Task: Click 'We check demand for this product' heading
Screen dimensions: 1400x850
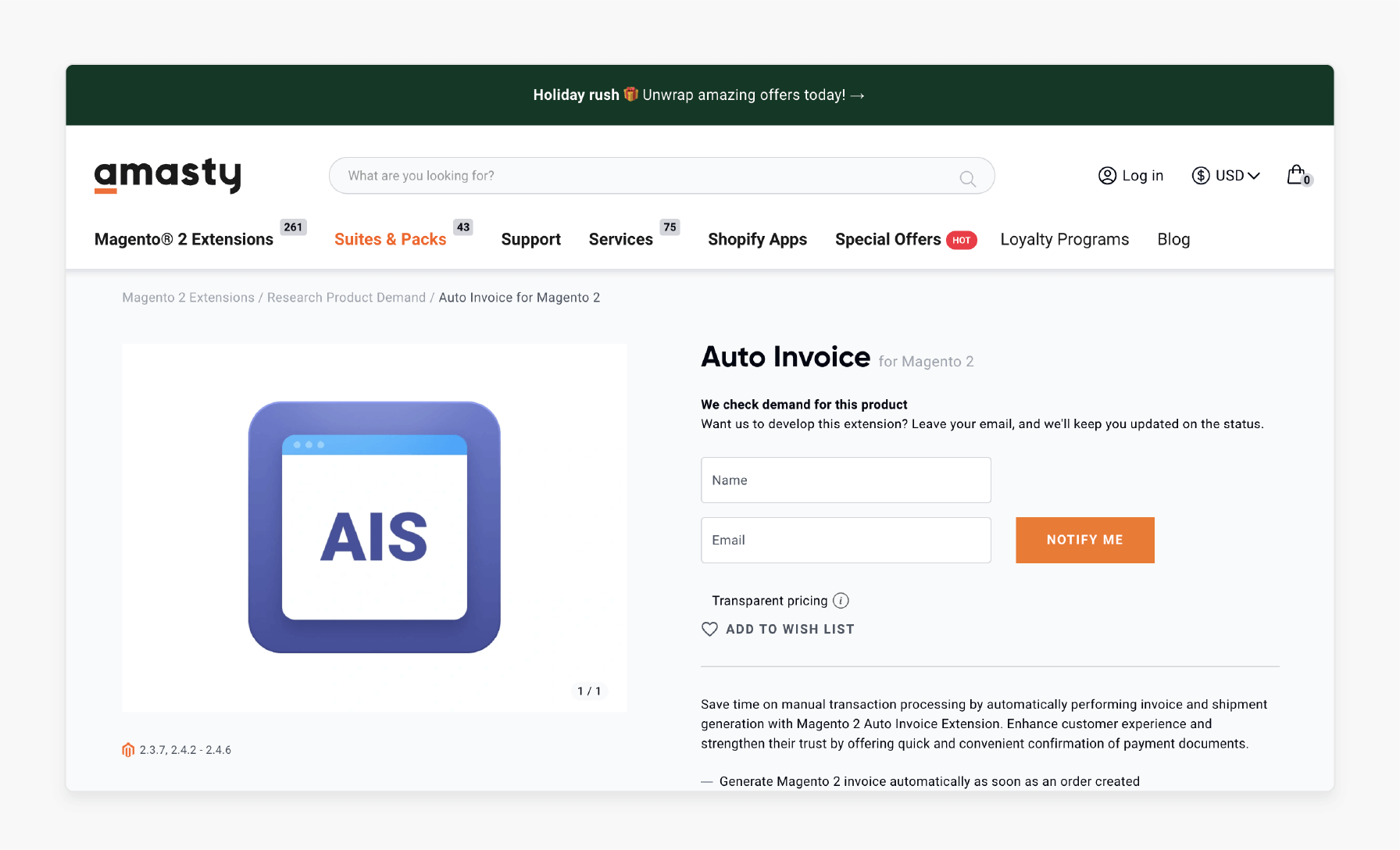Action: 804,405
